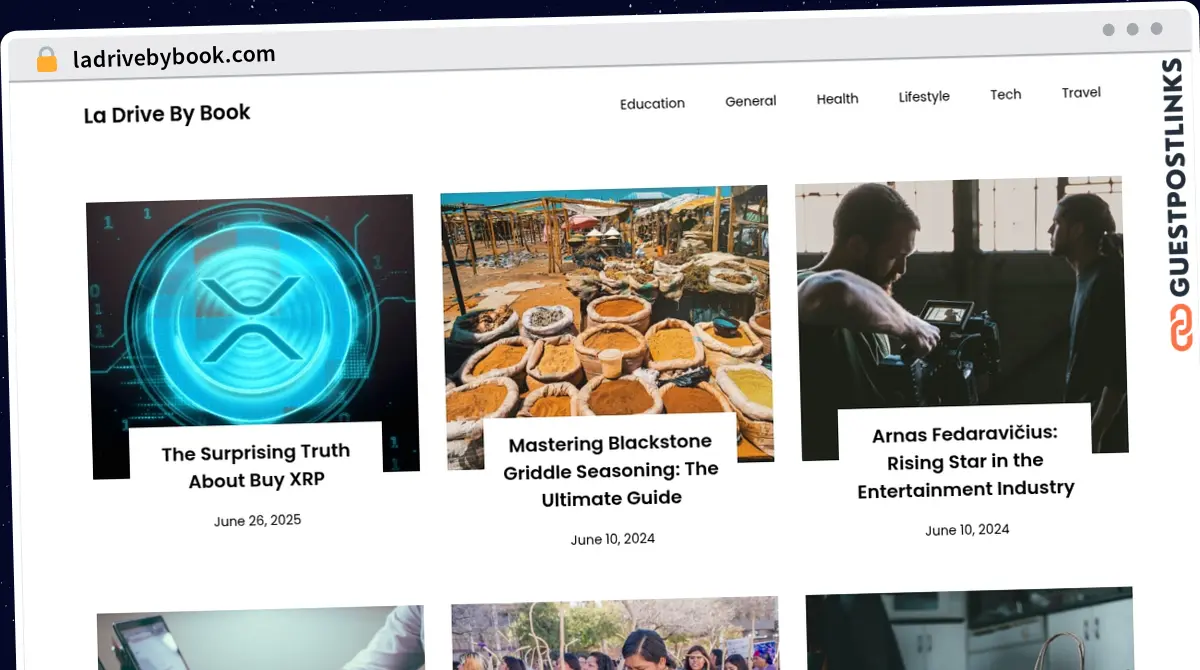1200x670 pixels.
Task: Open the Blackstone Griddle Seasoning guide
Action: pyautogui.click(x=610, y=470)
